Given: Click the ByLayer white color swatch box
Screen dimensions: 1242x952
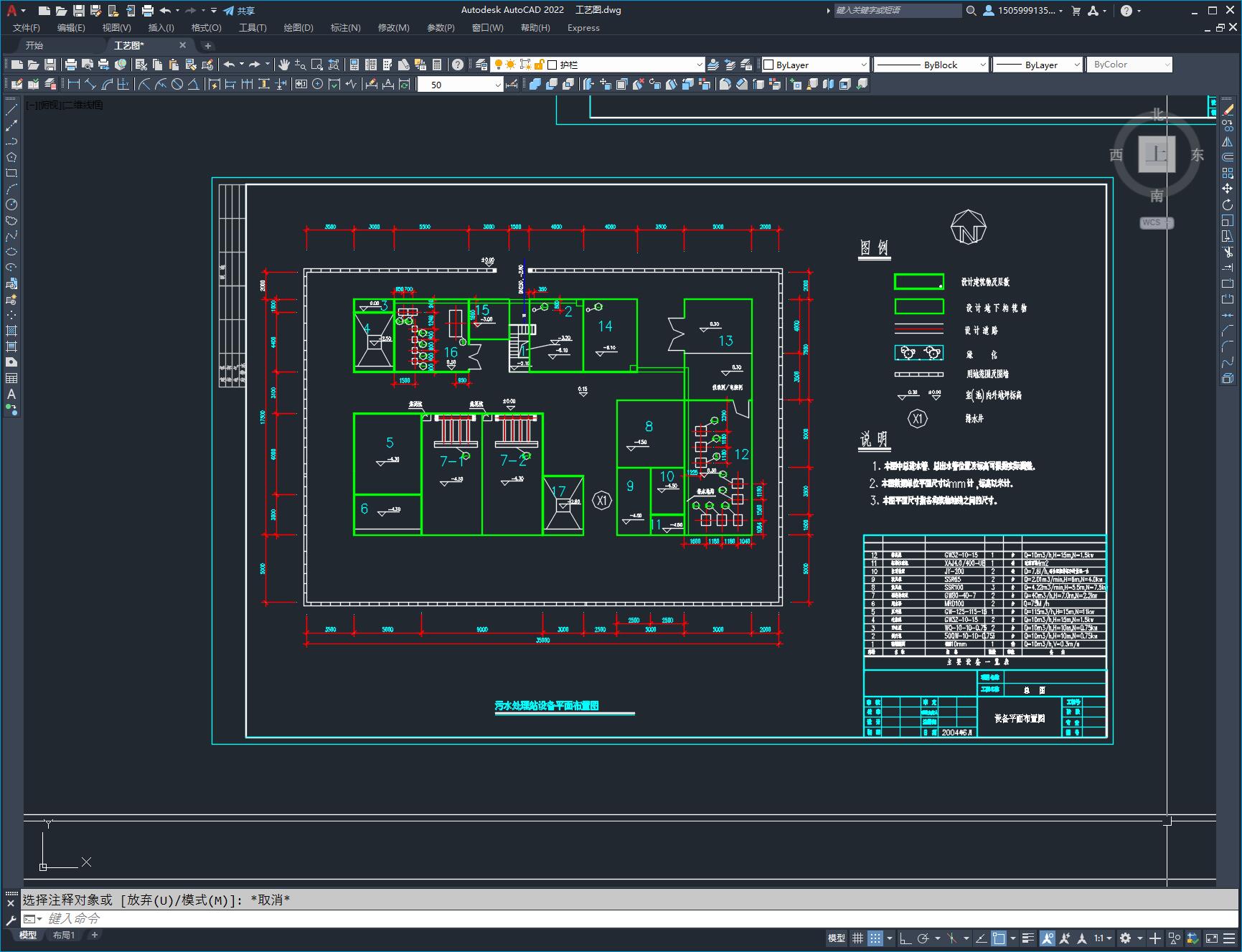Looking at the screenshot, I should [x=768, y=65].
